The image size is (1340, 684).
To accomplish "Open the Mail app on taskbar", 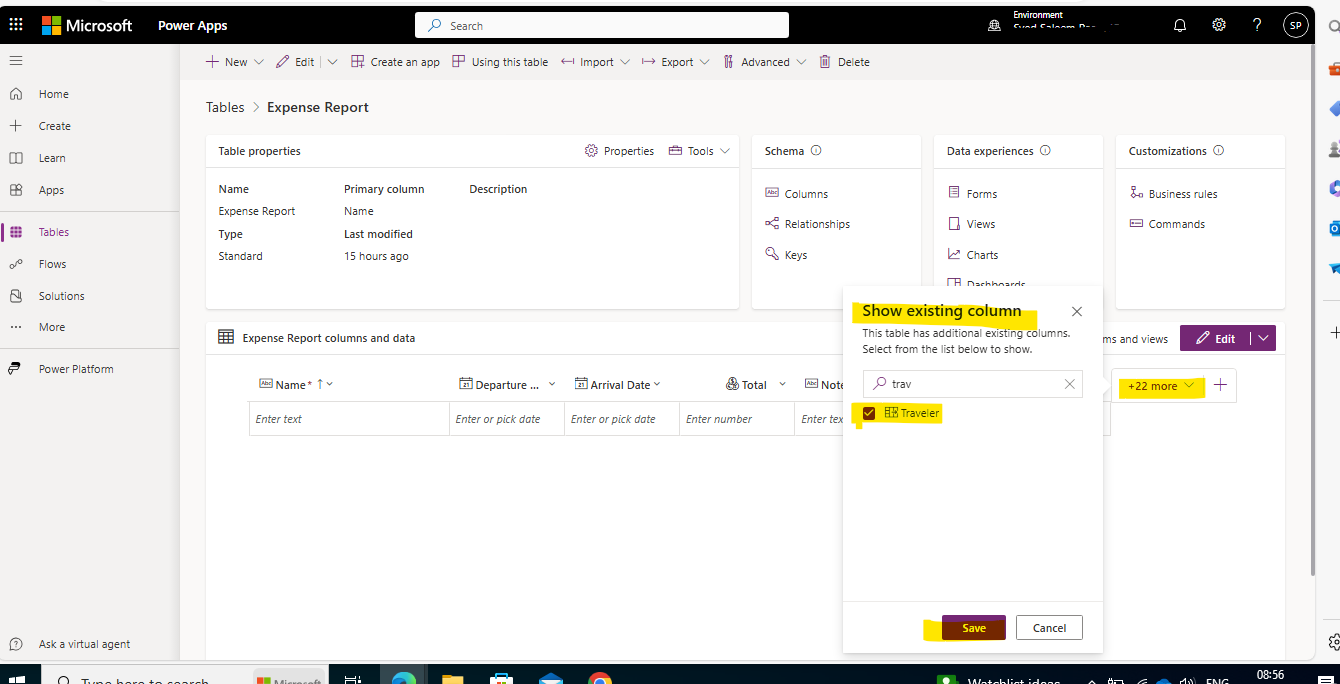I will [x=551, y=679].
